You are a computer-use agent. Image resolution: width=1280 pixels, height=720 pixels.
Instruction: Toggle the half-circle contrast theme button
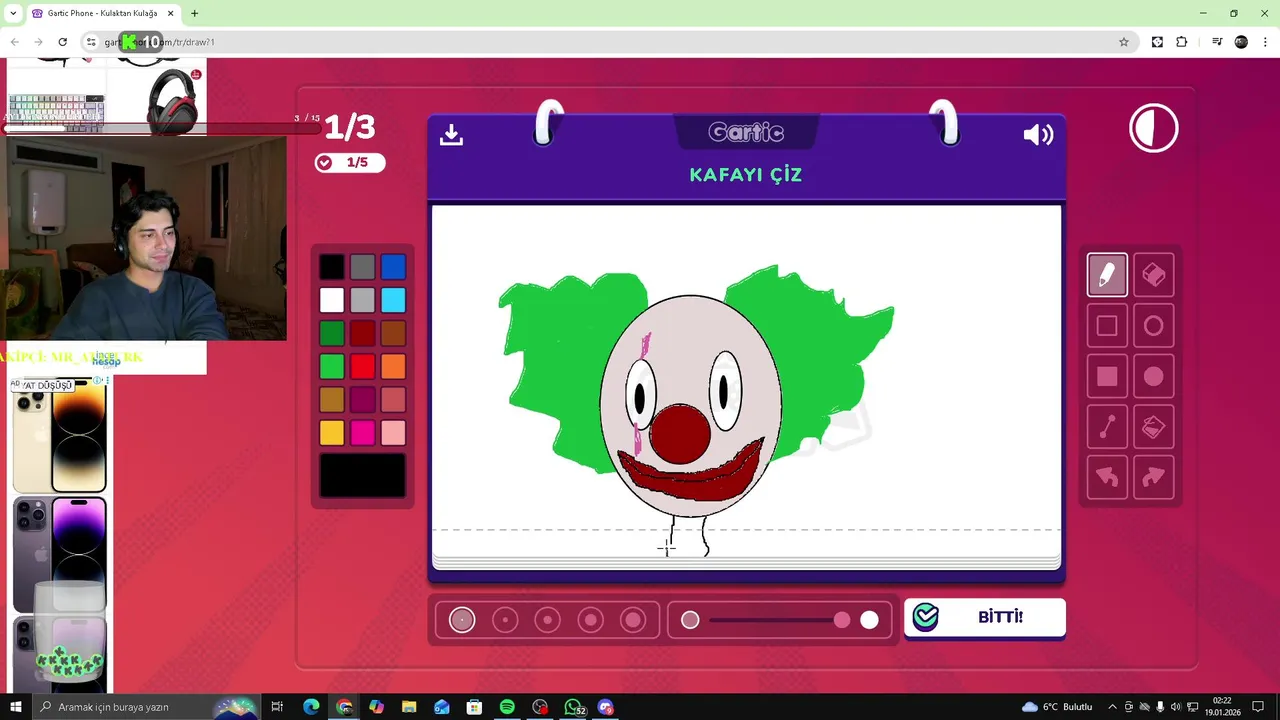pyautogui.click(x=1154, y=128)
